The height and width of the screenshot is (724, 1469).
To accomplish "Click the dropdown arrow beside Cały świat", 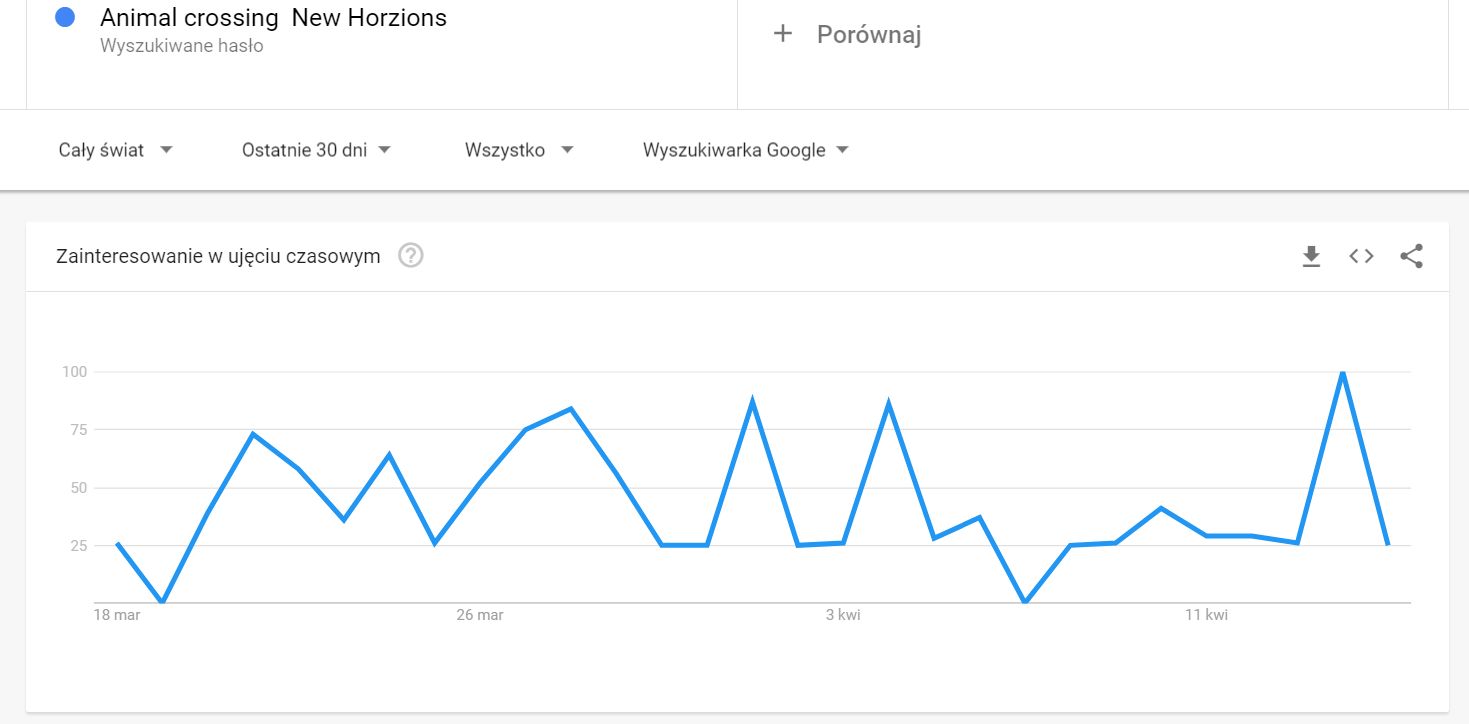I will [166, 150].
